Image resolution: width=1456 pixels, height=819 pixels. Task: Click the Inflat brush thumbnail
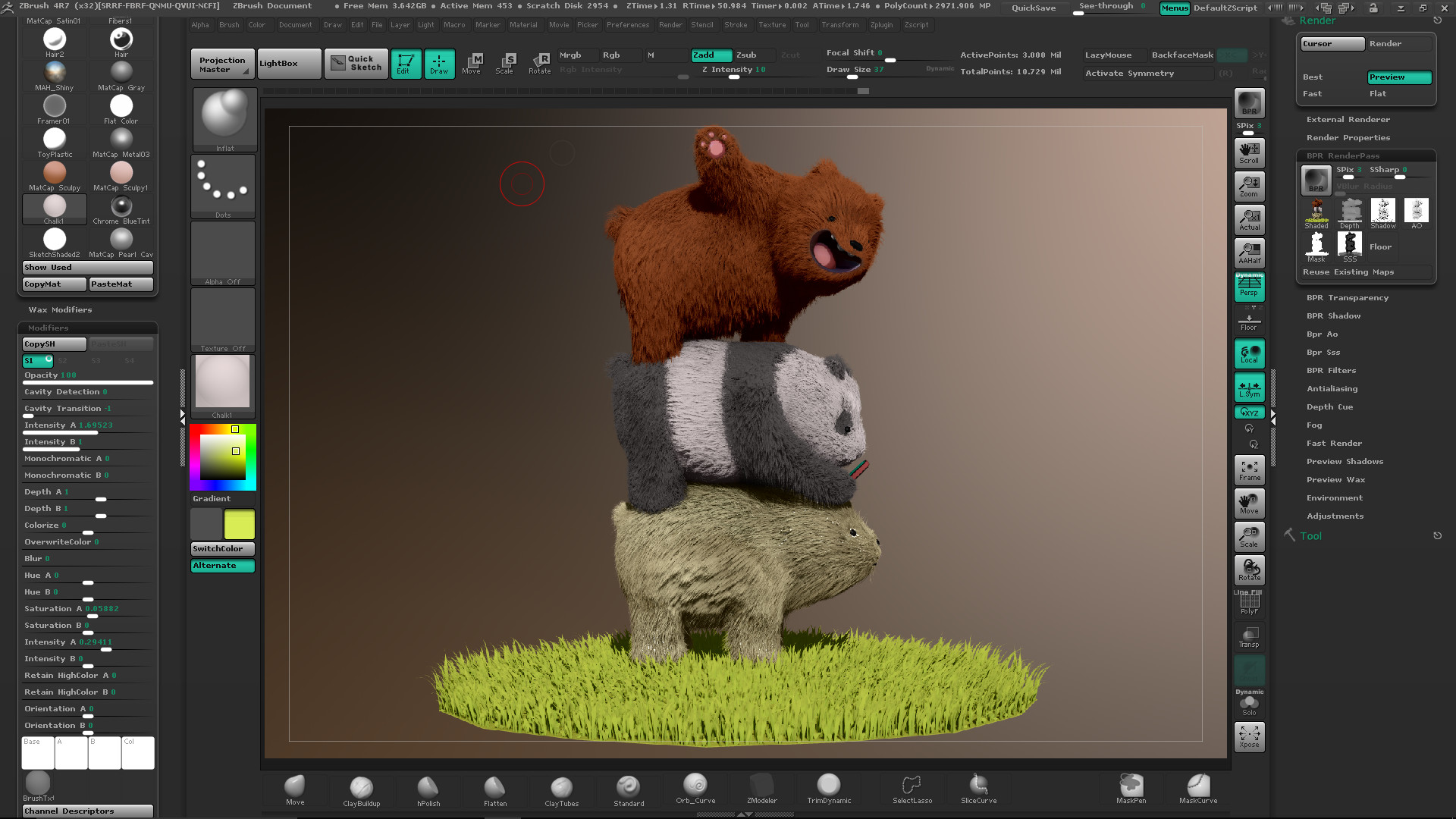click(224, 120)
